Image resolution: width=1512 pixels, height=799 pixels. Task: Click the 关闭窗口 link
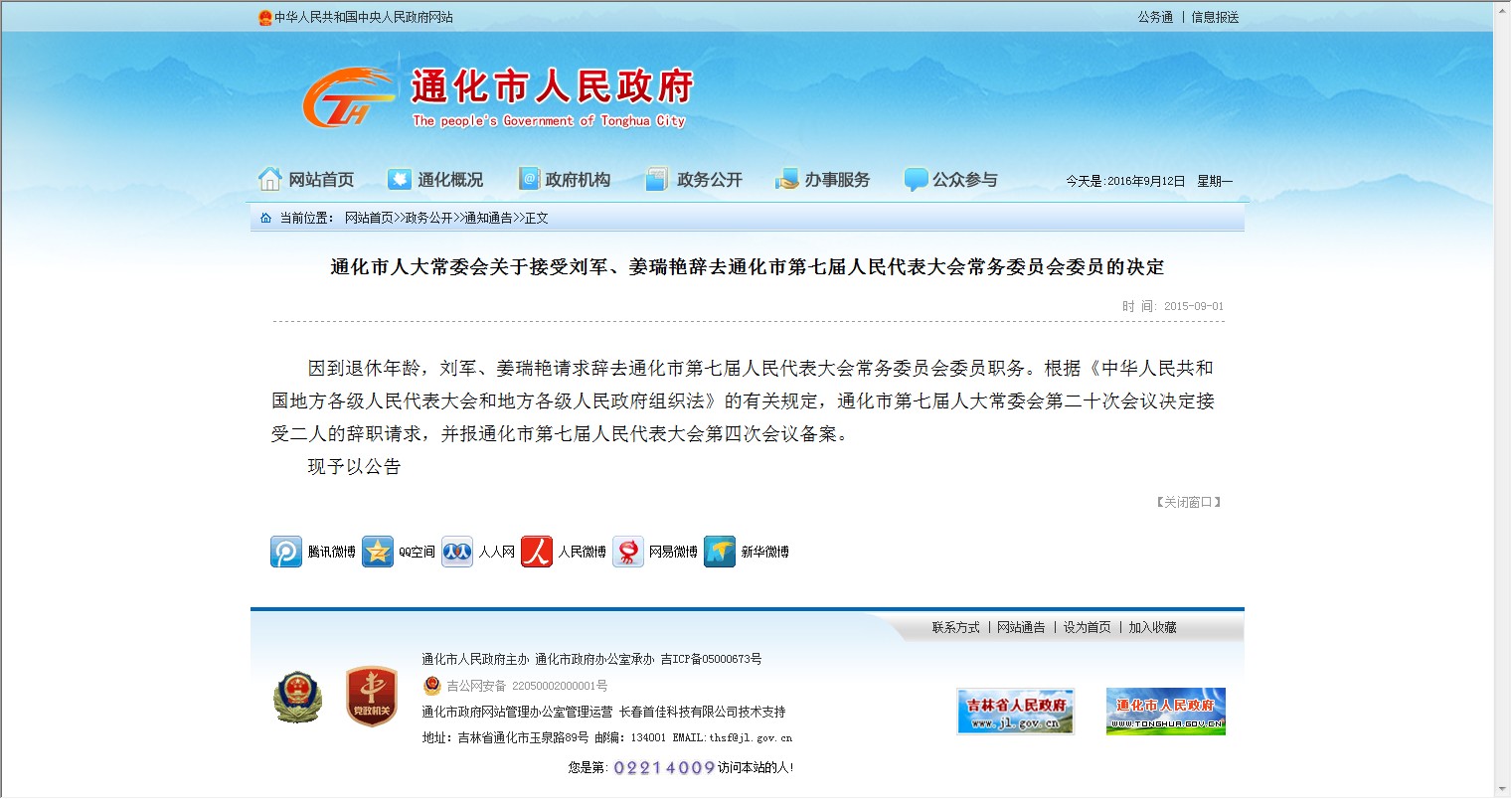pyautogui.click(x=1188, y=503)
